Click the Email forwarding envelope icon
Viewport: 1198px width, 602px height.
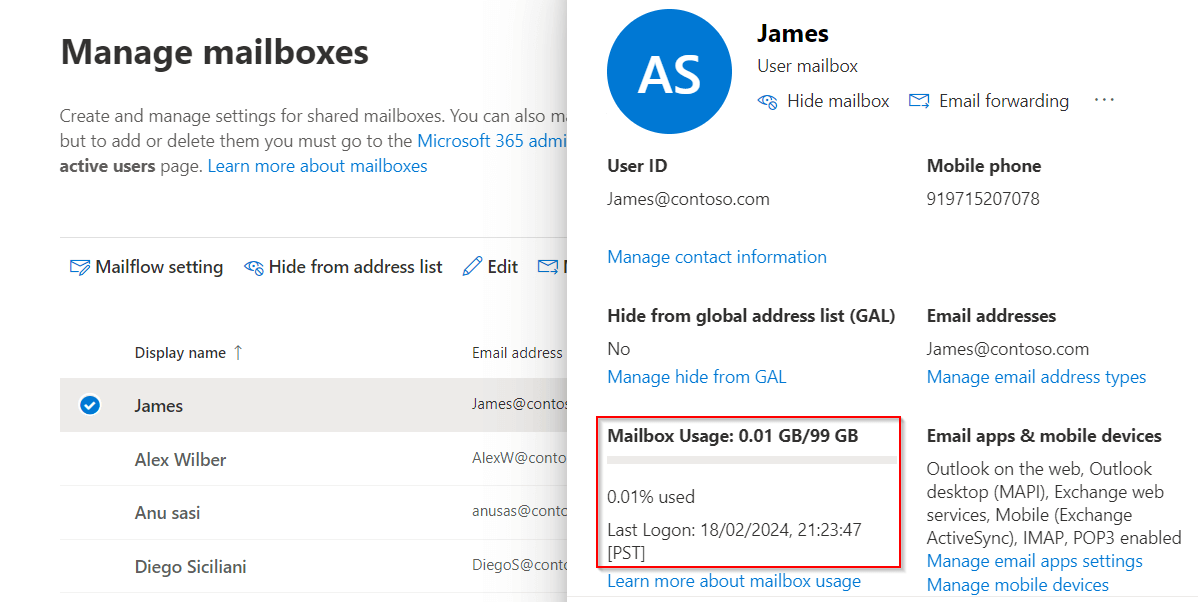click(919, 101)
